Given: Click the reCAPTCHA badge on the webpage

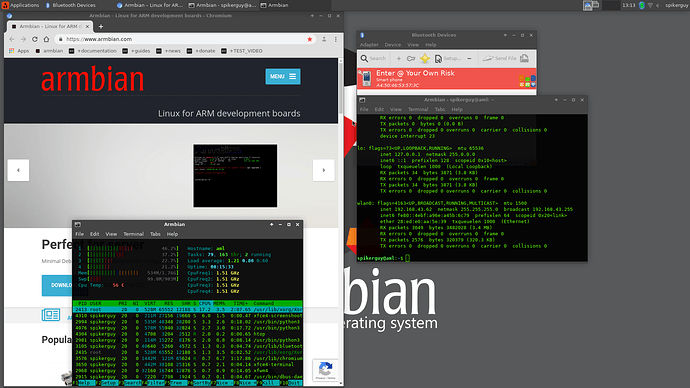Looking at the screenshot, I should [x=325, y=370].
